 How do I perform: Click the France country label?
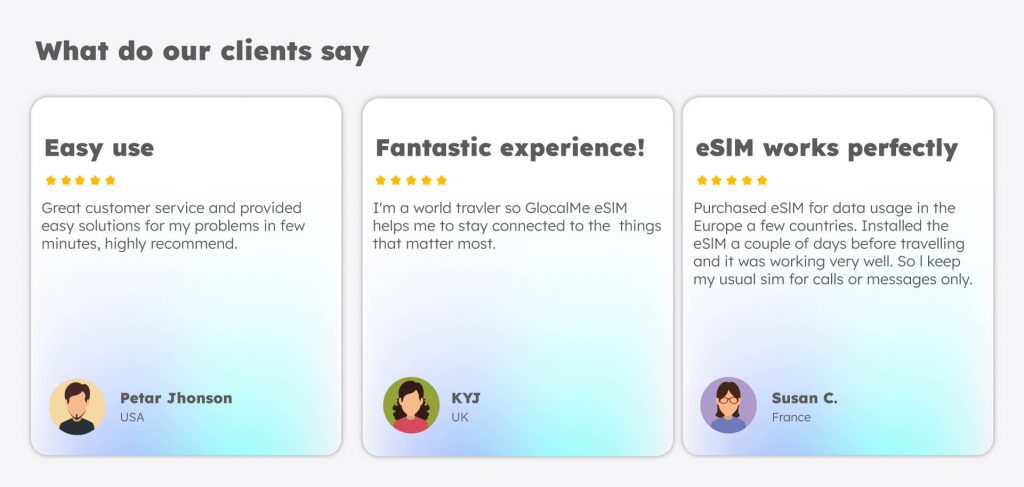tap(791, 417)
